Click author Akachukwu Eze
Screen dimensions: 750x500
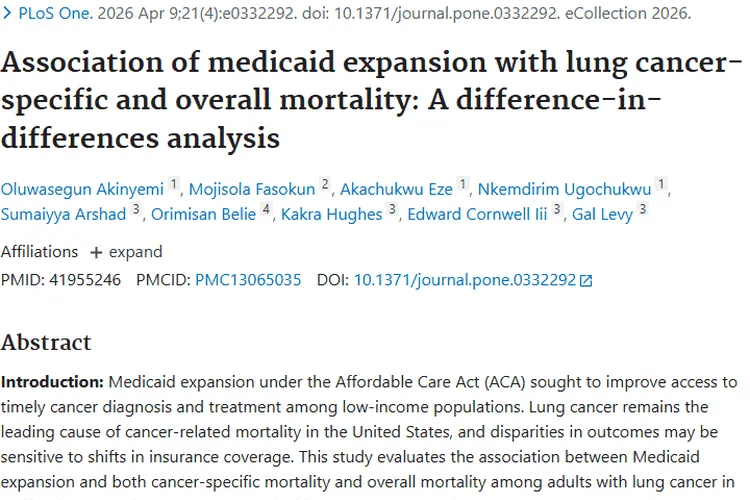coord(396,189)
